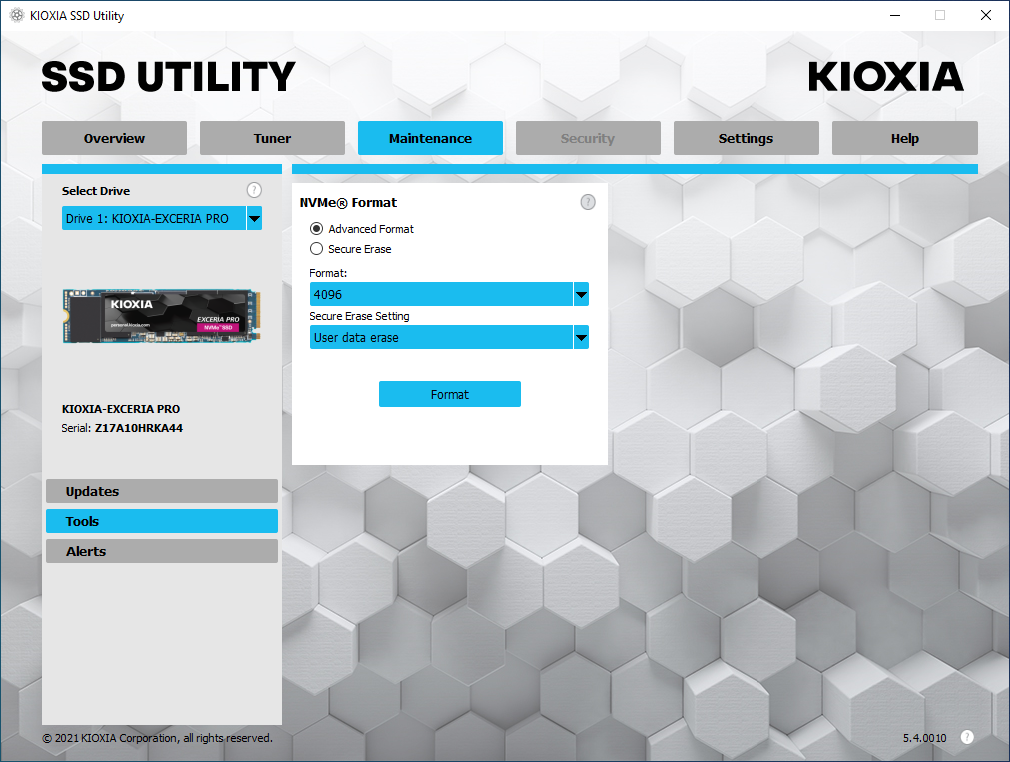
Task: Click the KIOXIA Corporation copyright text
Action: point(158,738)
